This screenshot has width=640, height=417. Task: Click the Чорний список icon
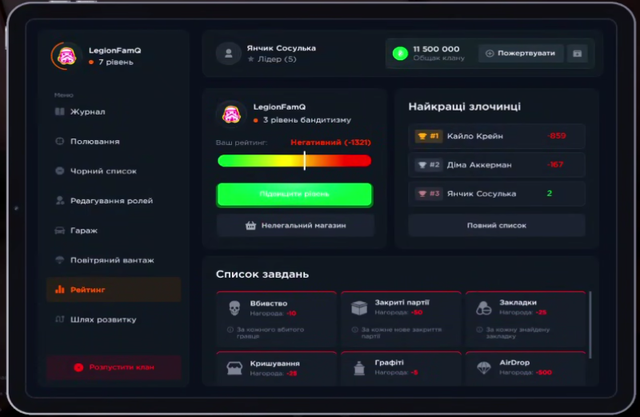click(60, 171)
